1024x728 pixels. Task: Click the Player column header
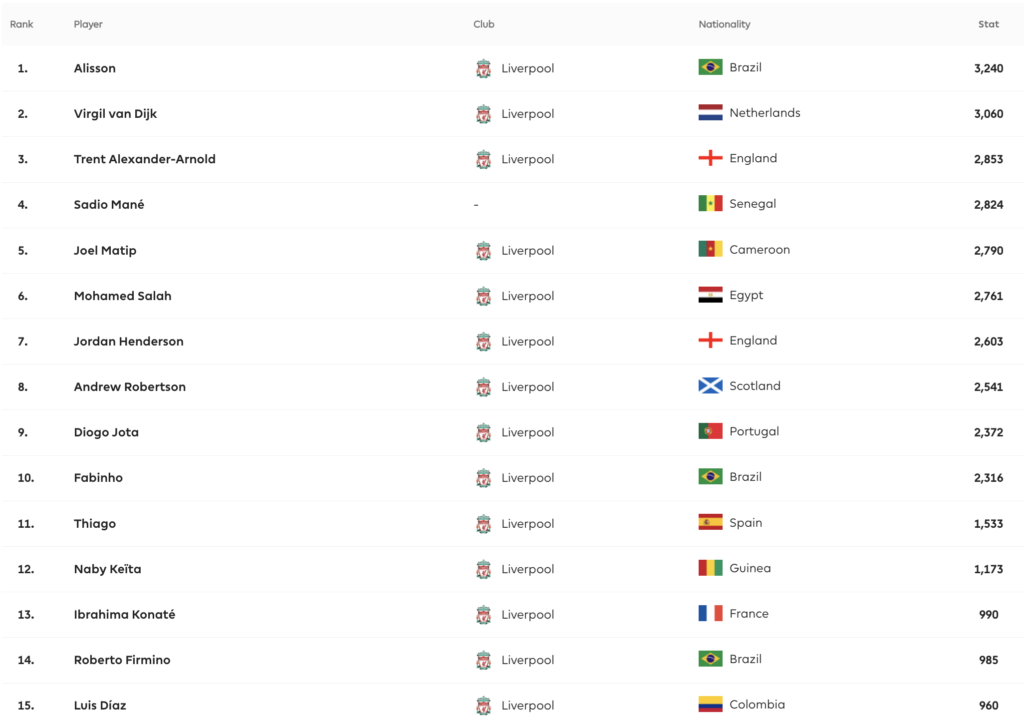(x=88, y=24)
